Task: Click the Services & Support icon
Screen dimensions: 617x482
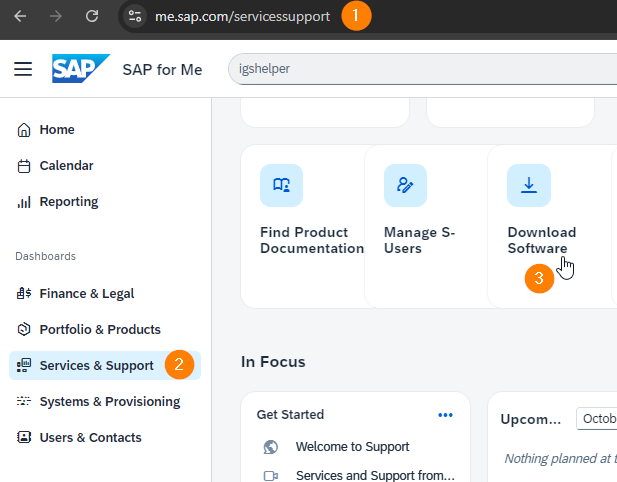Action: click(x=24, y=365)
